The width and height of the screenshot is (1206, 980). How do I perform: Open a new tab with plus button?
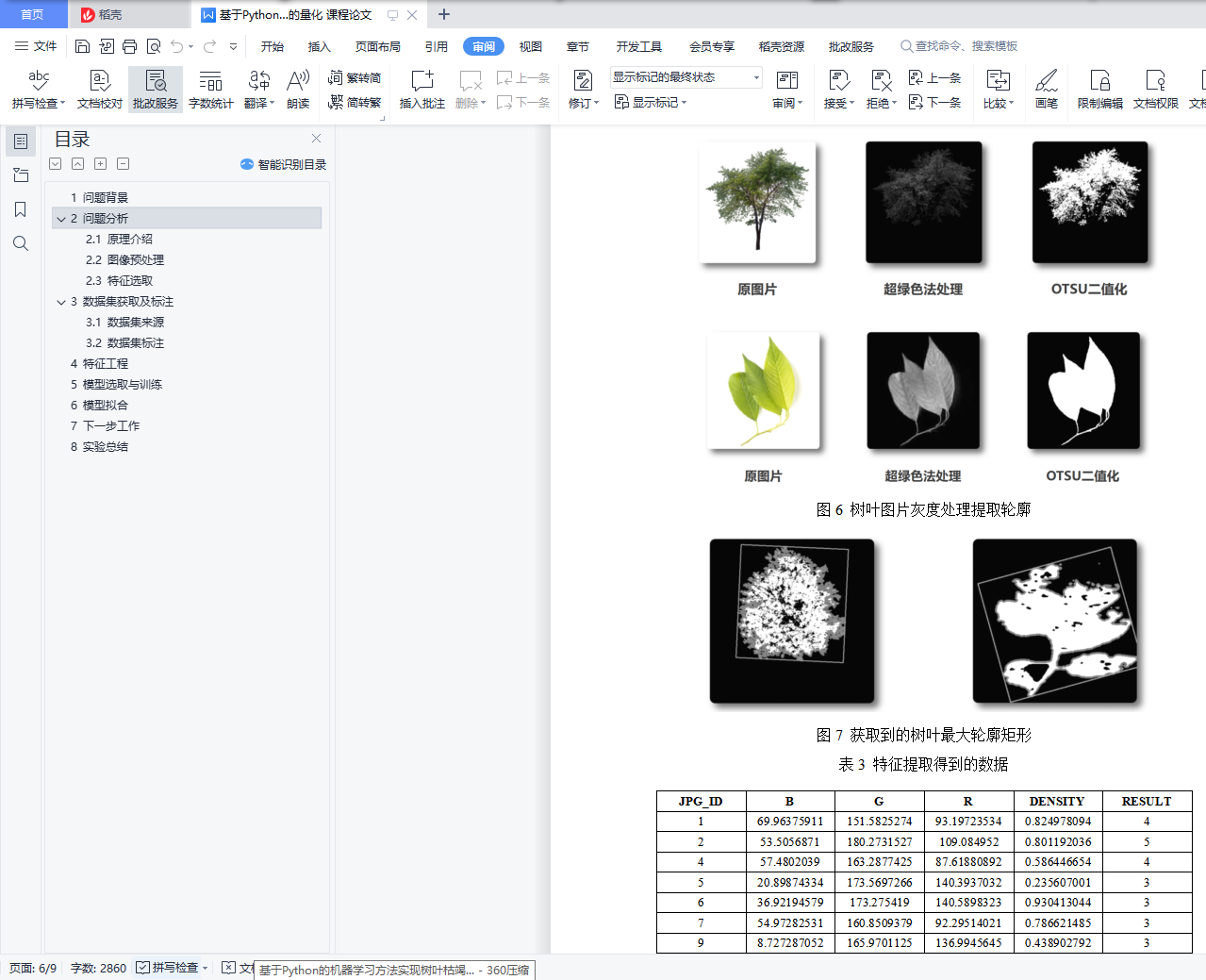pyautogui.click(x=444, y=14)
